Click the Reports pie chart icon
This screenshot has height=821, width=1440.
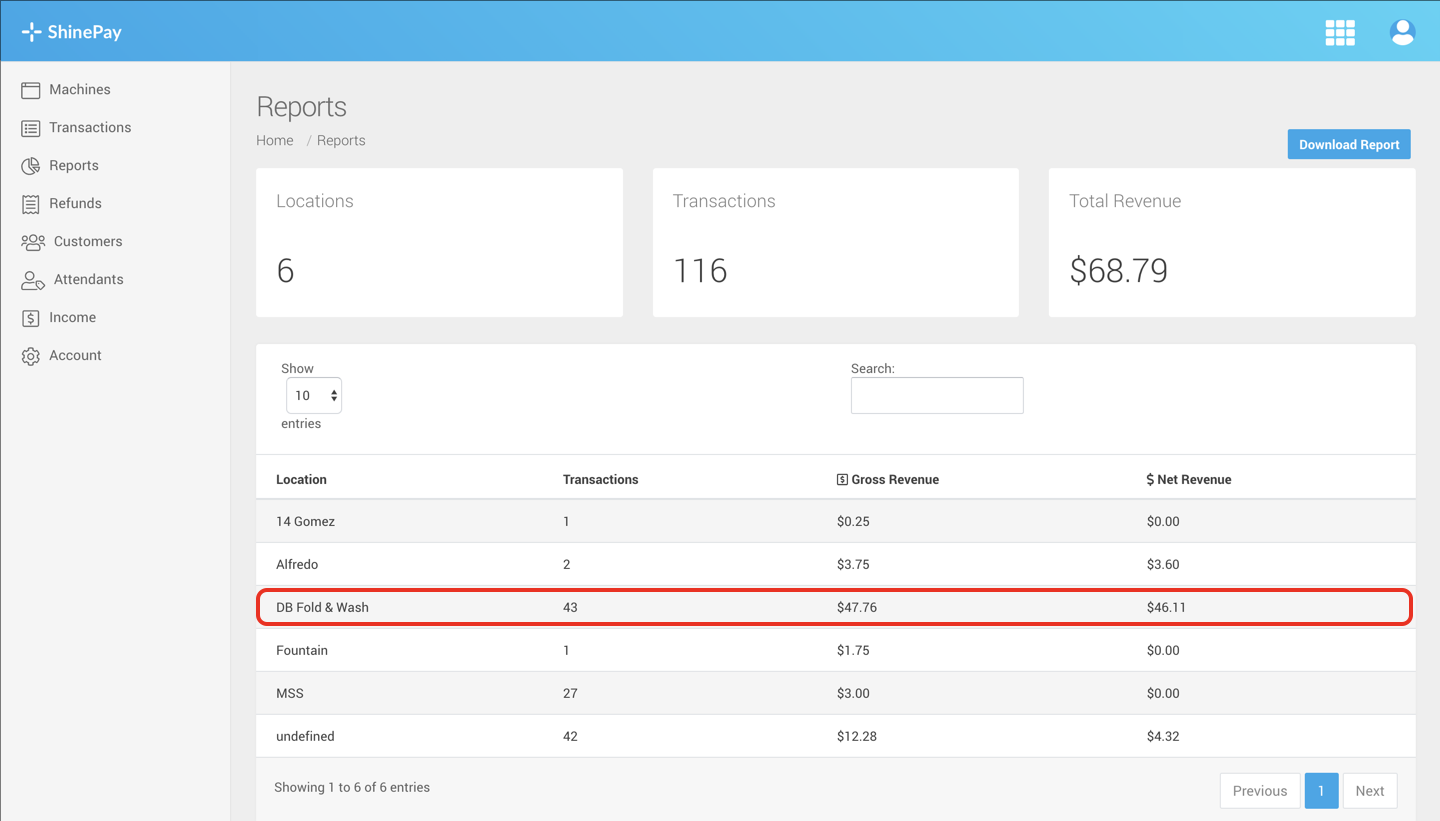pyautogui.click(x=31, y=166)
